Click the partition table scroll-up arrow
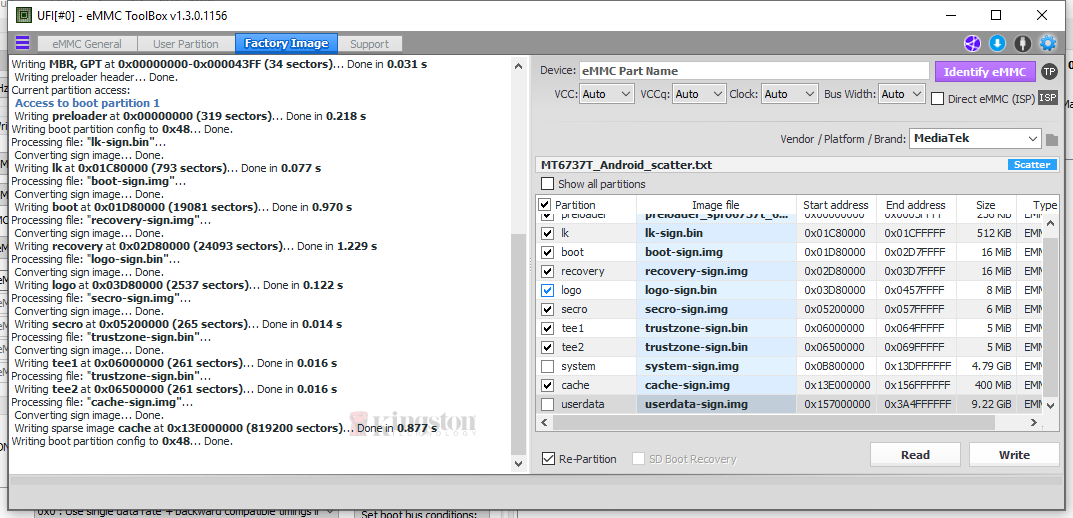The height and width of the screenshot is (518, 1073). [1051, 224]
